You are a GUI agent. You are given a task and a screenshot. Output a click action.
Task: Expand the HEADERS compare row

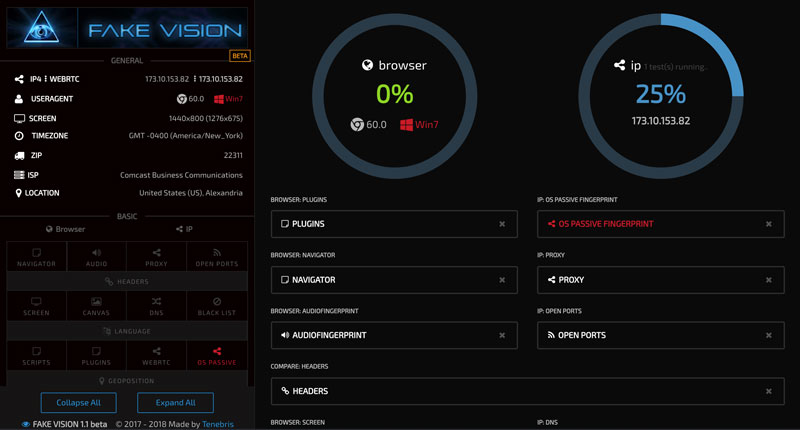tap(528, 391)
